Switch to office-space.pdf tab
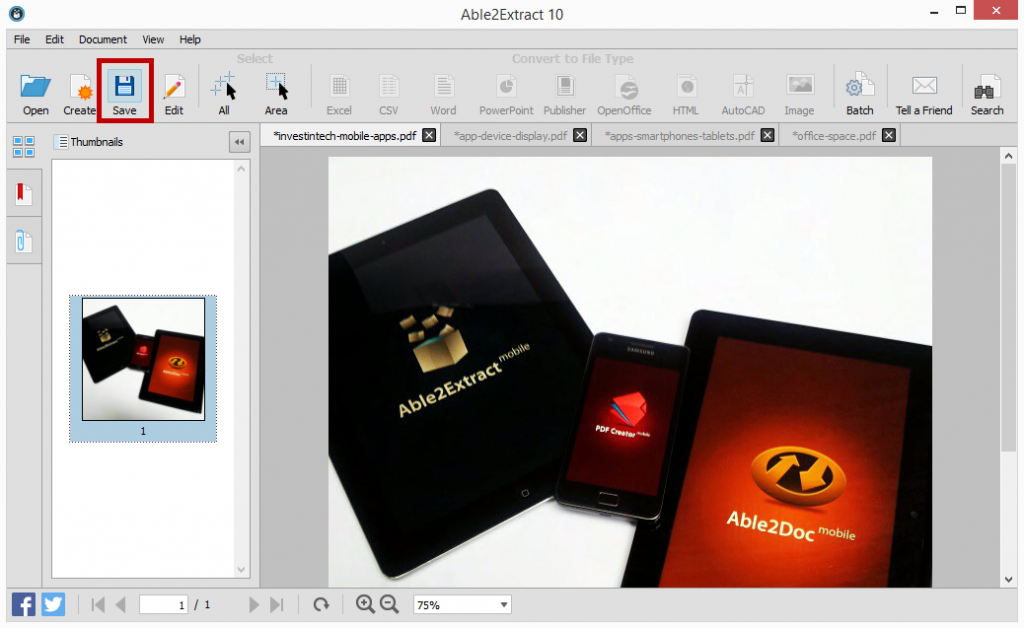 (833, 136)
